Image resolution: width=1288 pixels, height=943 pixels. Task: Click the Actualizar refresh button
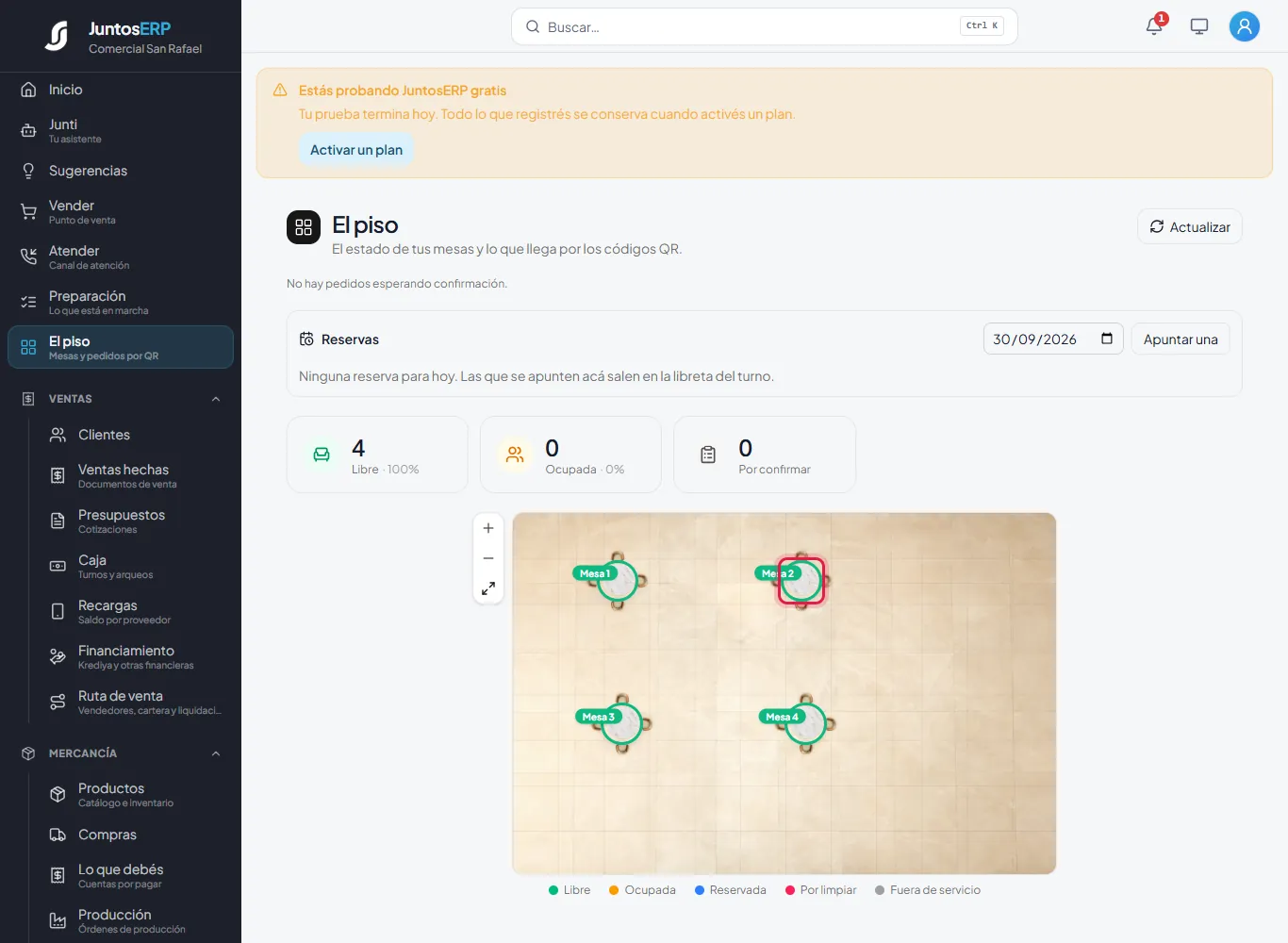(x=1190, y=226)
